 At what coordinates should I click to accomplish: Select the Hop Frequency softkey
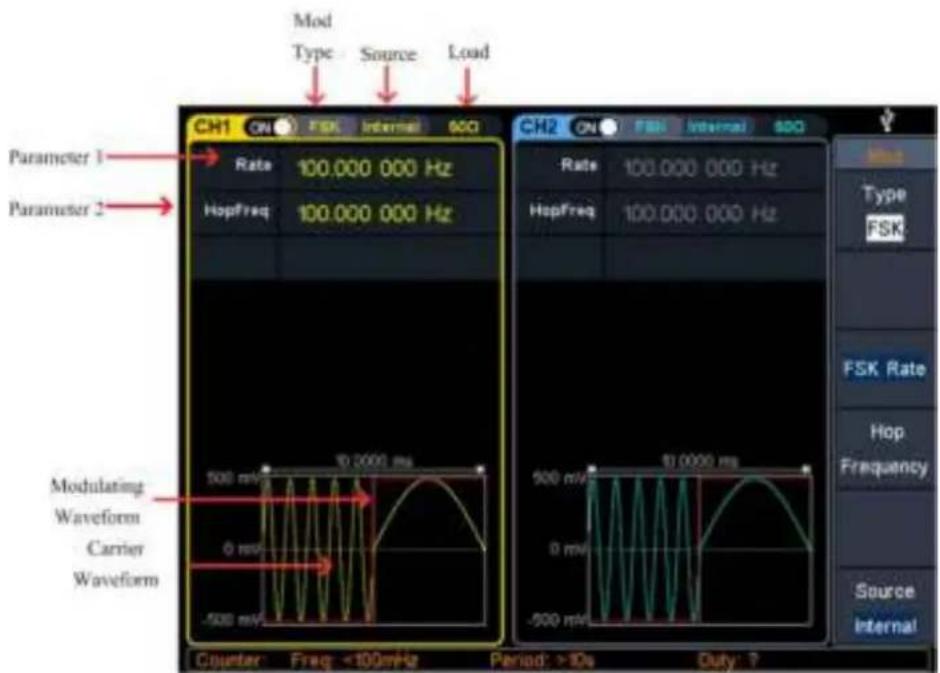tap(885, 449)
